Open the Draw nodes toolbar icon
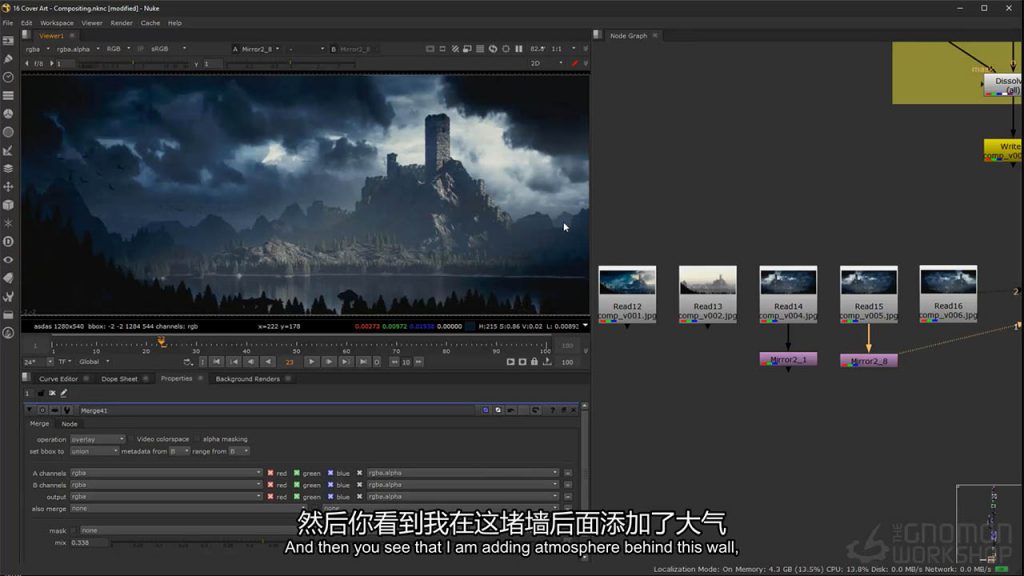Viewport: 1024px width, 576px height. tap(8, 59)
